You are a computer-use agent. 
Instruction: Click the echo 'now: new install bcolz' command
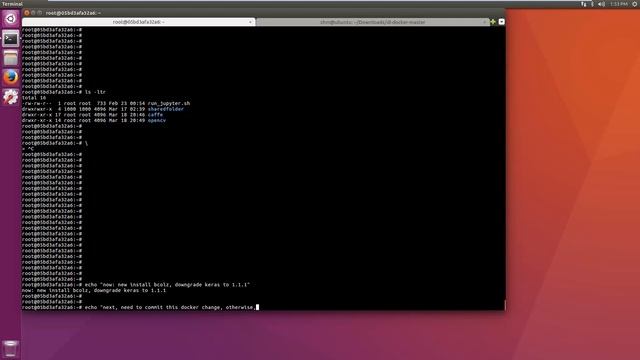click(167, 285)
